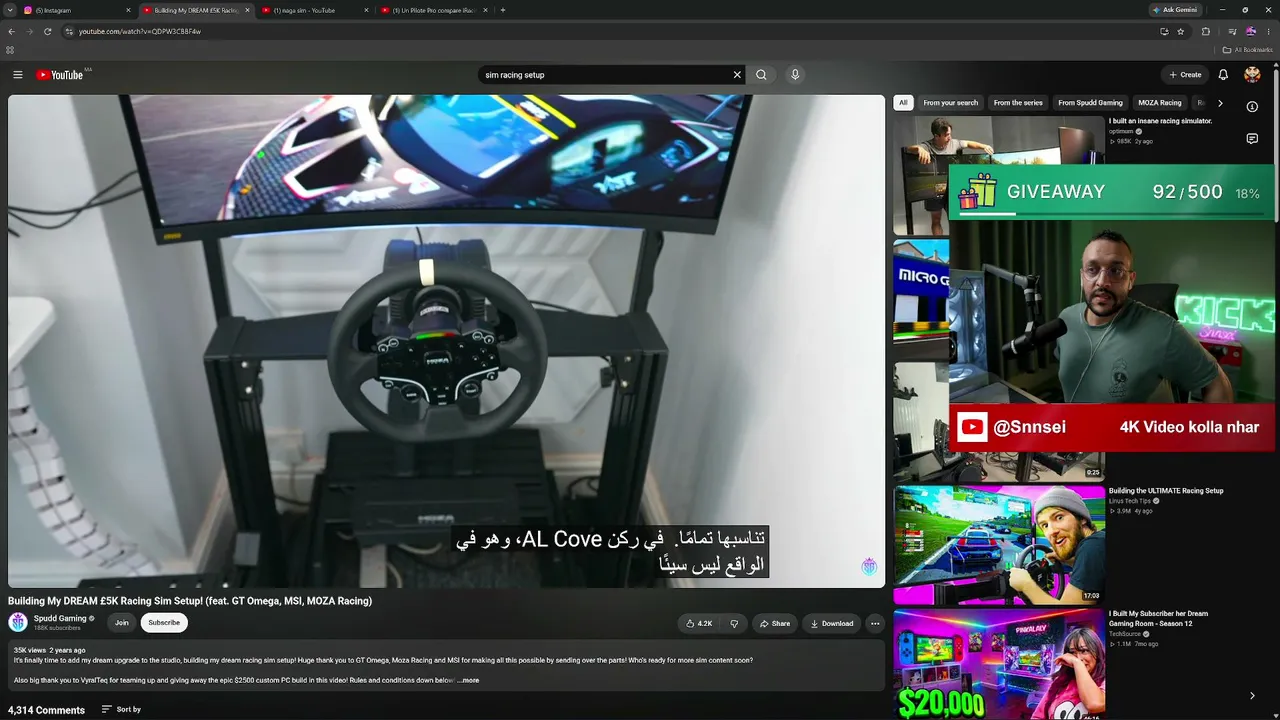Click the video title text
The height and width of the screenshot is (720, 1280).
tap(190, 601)
